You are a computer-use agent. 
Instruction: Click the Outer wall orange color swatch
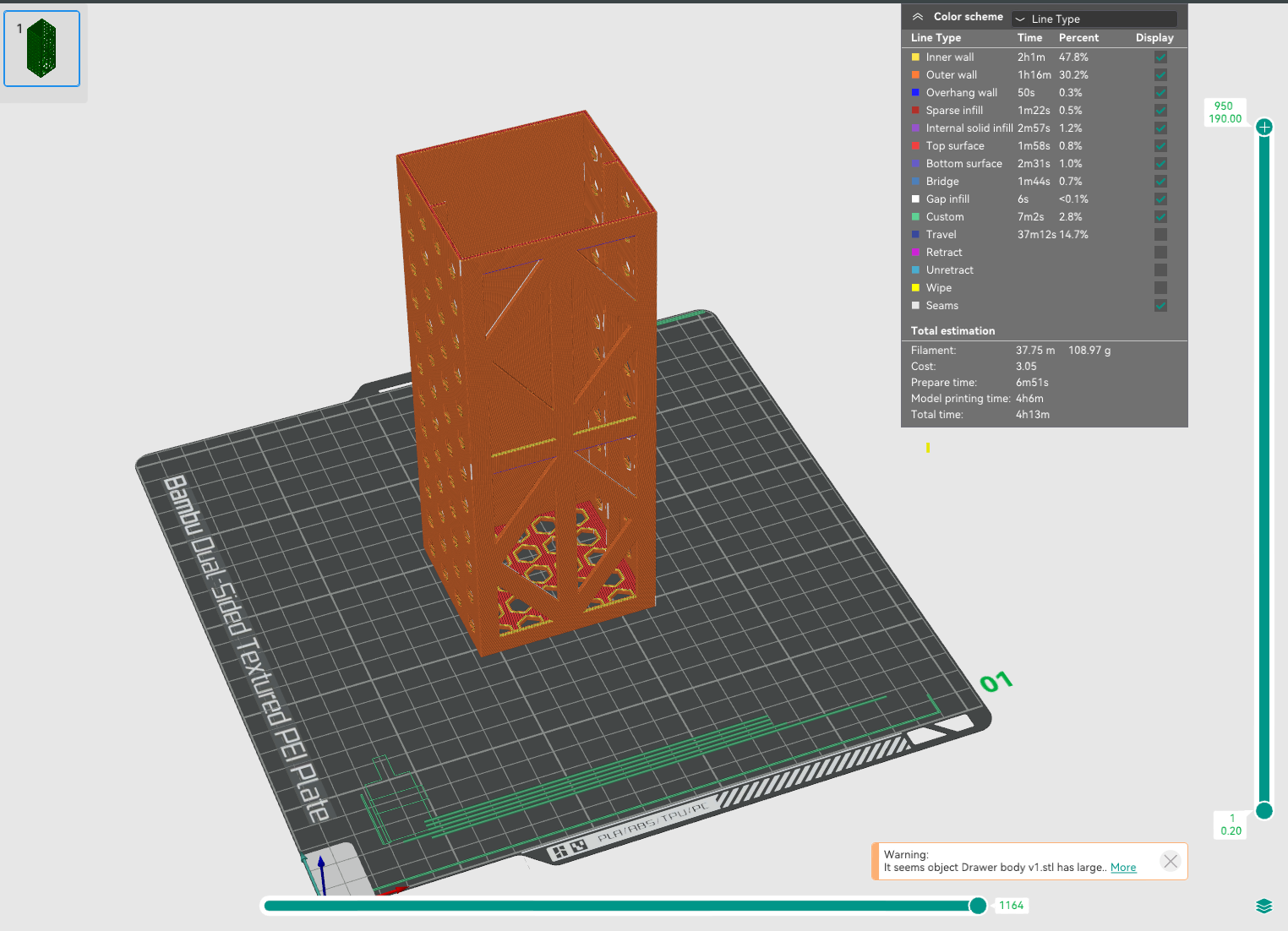[915, 75]
